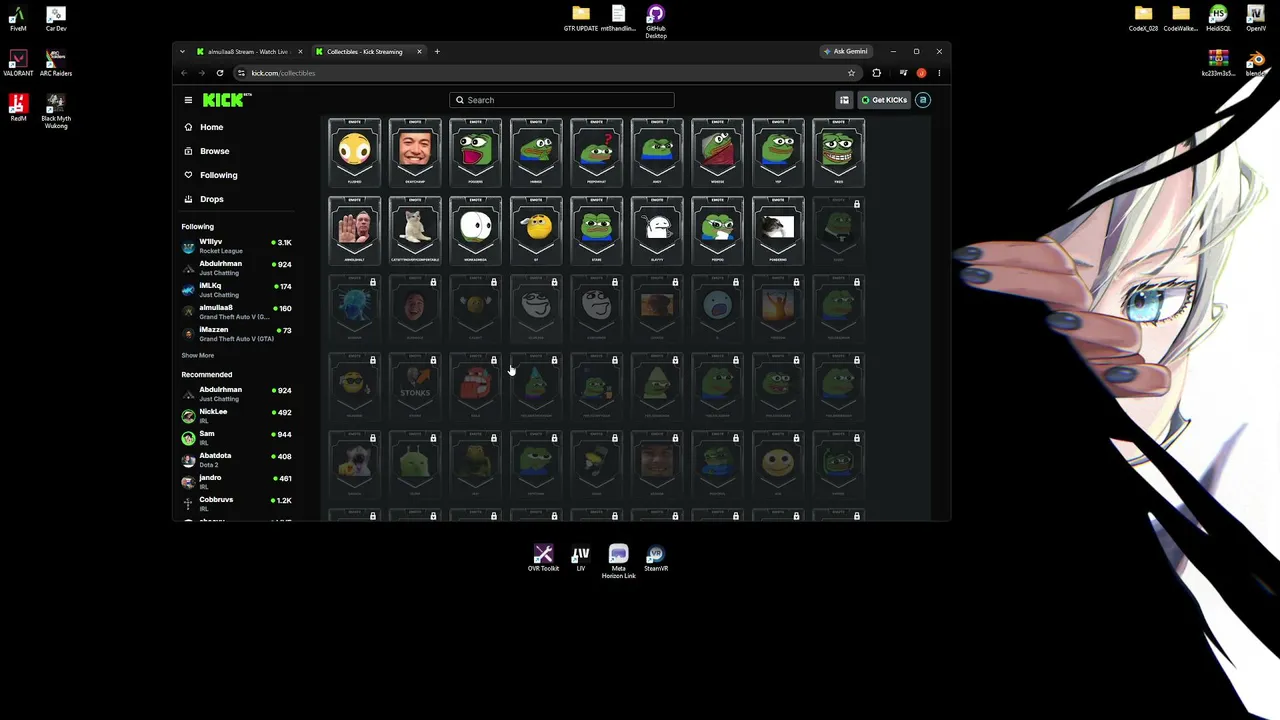
Task: Open jandro's recommended channel
Action: click(x=237, y=482)
